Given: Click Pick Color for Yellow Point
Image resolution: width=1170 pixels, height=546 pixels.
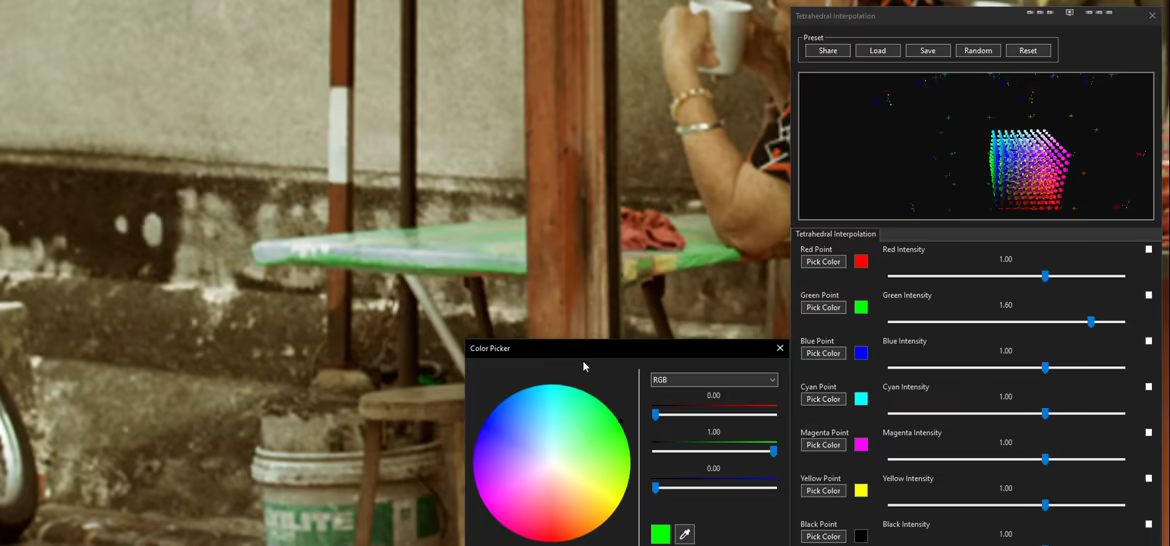Looking at the screenshot, I should pyautogui.click(x=823, y=491).
